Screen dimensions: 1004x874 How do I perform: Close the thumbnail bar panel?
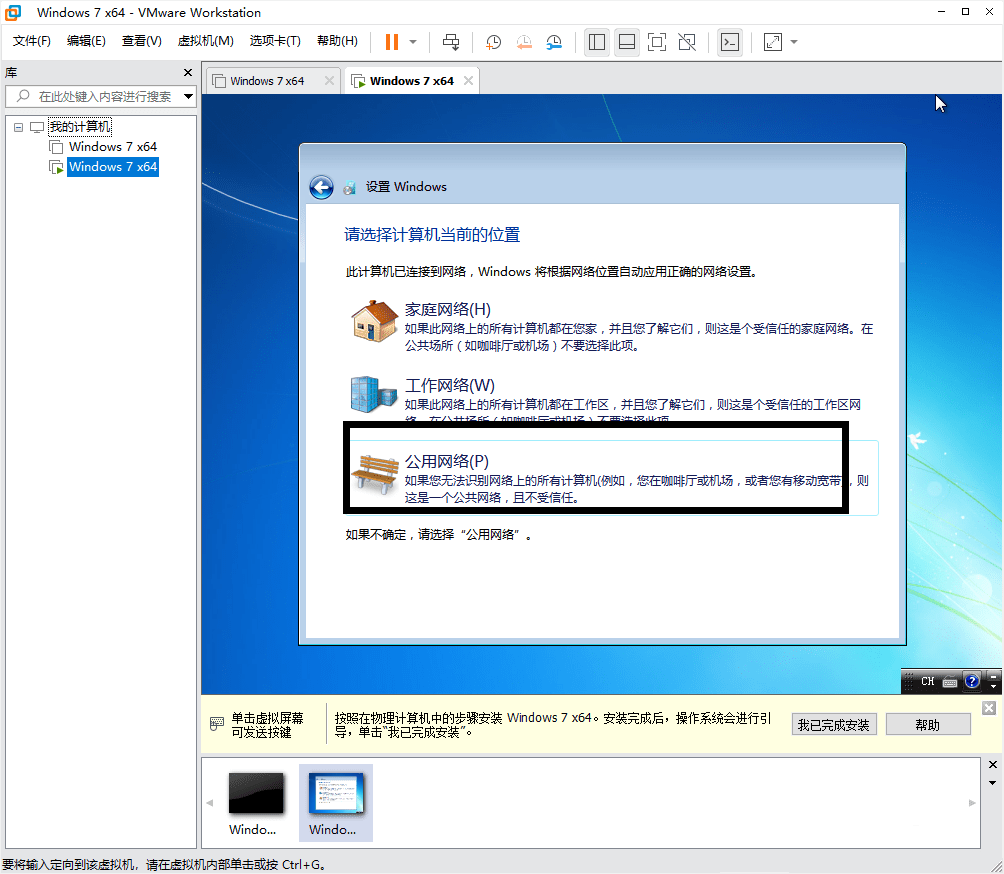(992, 765)
